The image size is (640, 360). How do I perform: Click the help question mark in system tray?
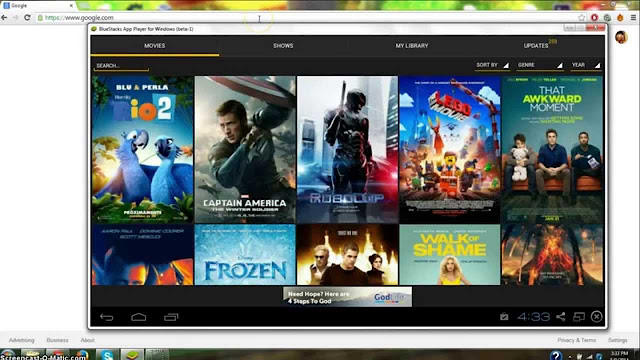[x=556, y=355]
